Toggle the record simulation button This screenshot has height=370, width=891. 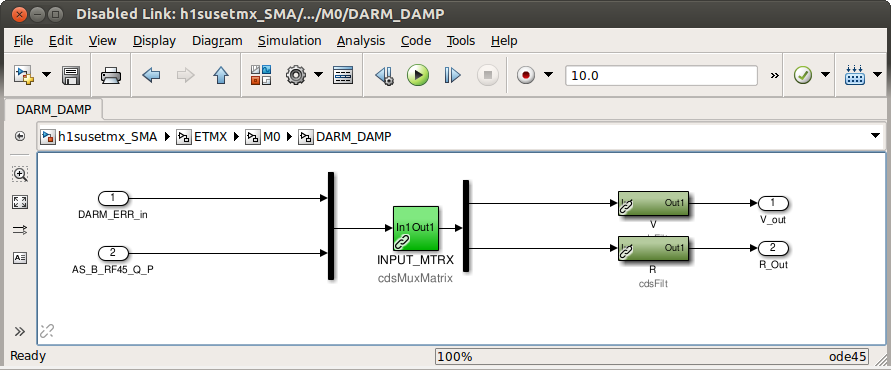point(526,75)
